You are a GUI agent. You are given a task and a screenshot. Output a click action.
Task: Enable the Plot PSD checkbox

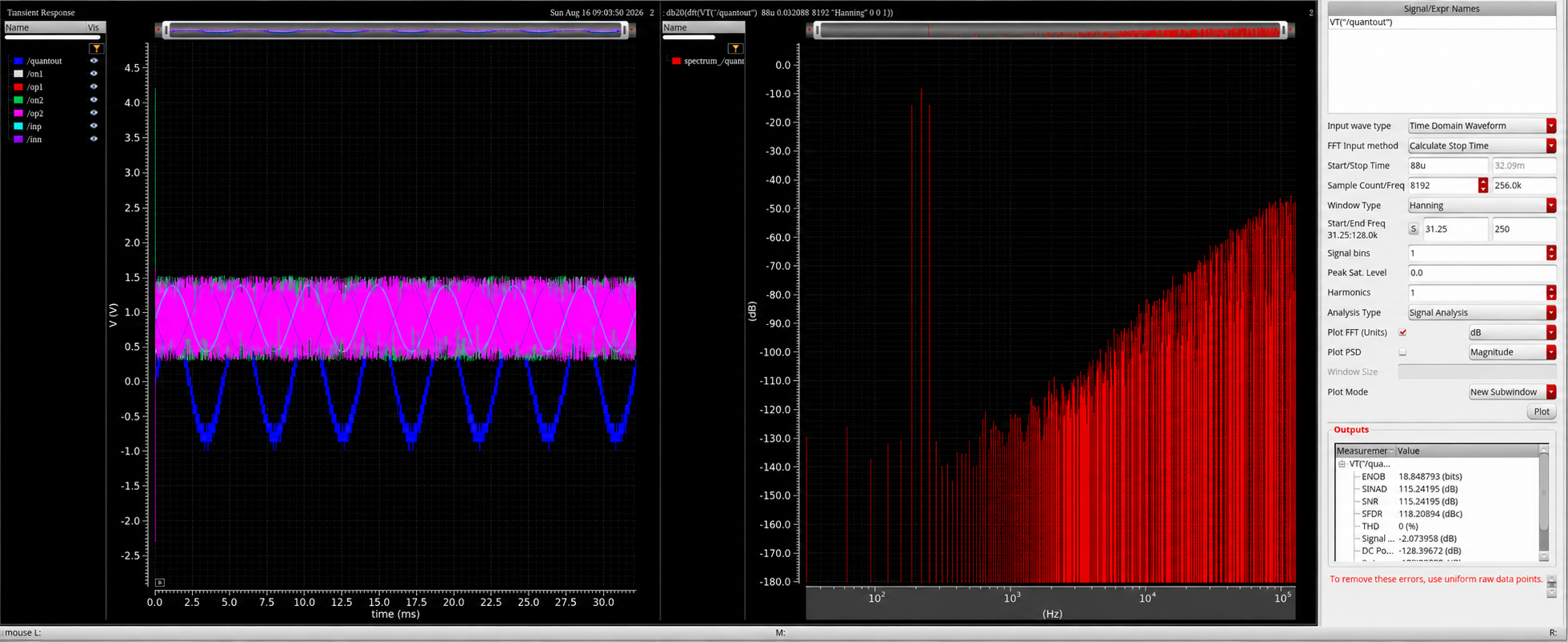[x=1402, y=352]
